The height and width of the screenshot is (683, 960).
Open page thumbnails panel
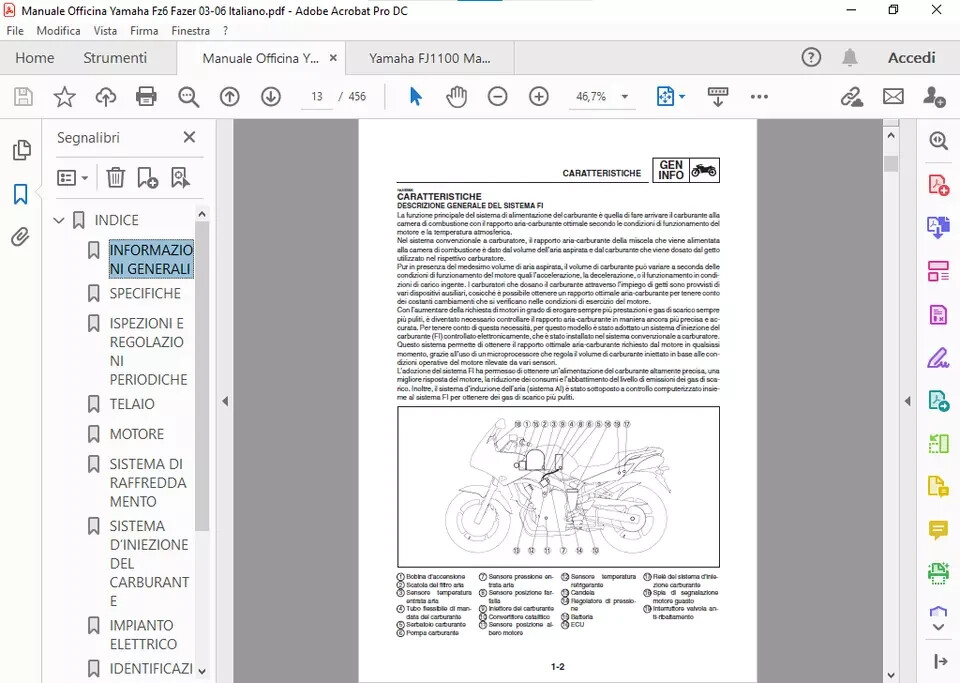[21, 150]
